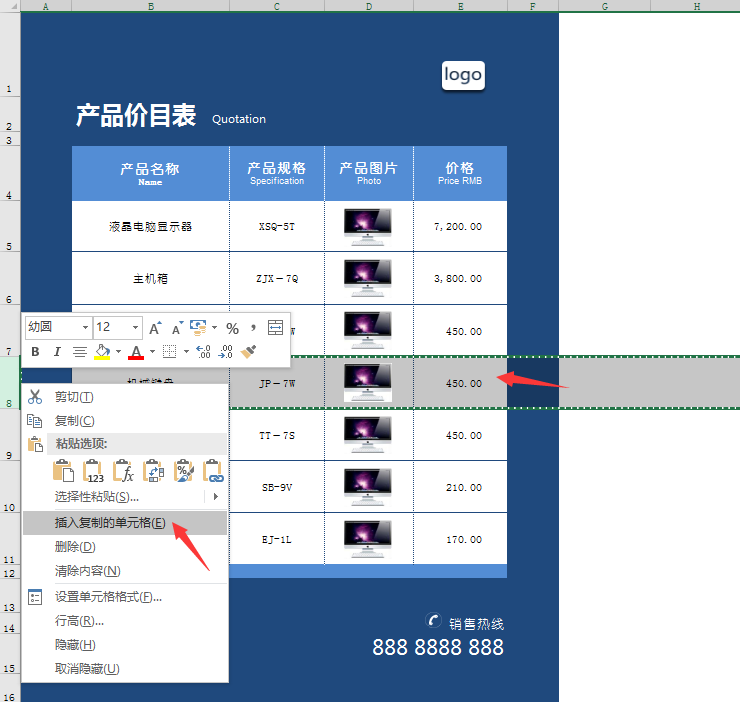This screenshot has height=702, width=740.
Task: Click the select-all corner button
Action: (9, 6)
